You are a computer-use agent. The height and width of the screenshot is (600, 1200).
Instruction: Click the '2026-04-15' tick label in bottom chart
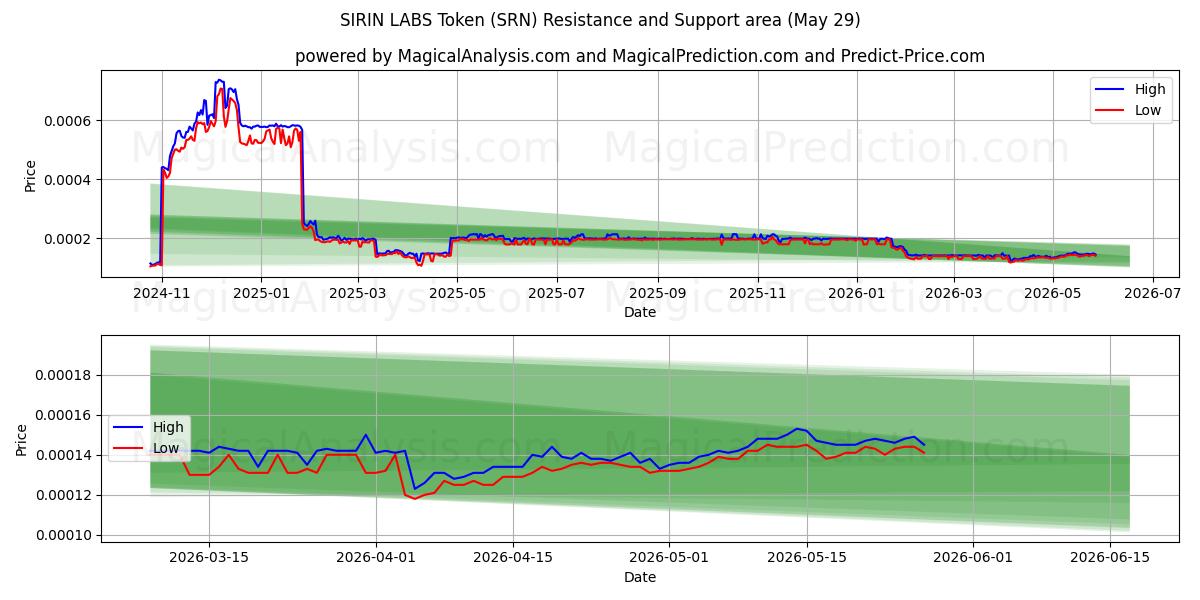point(513,559)
